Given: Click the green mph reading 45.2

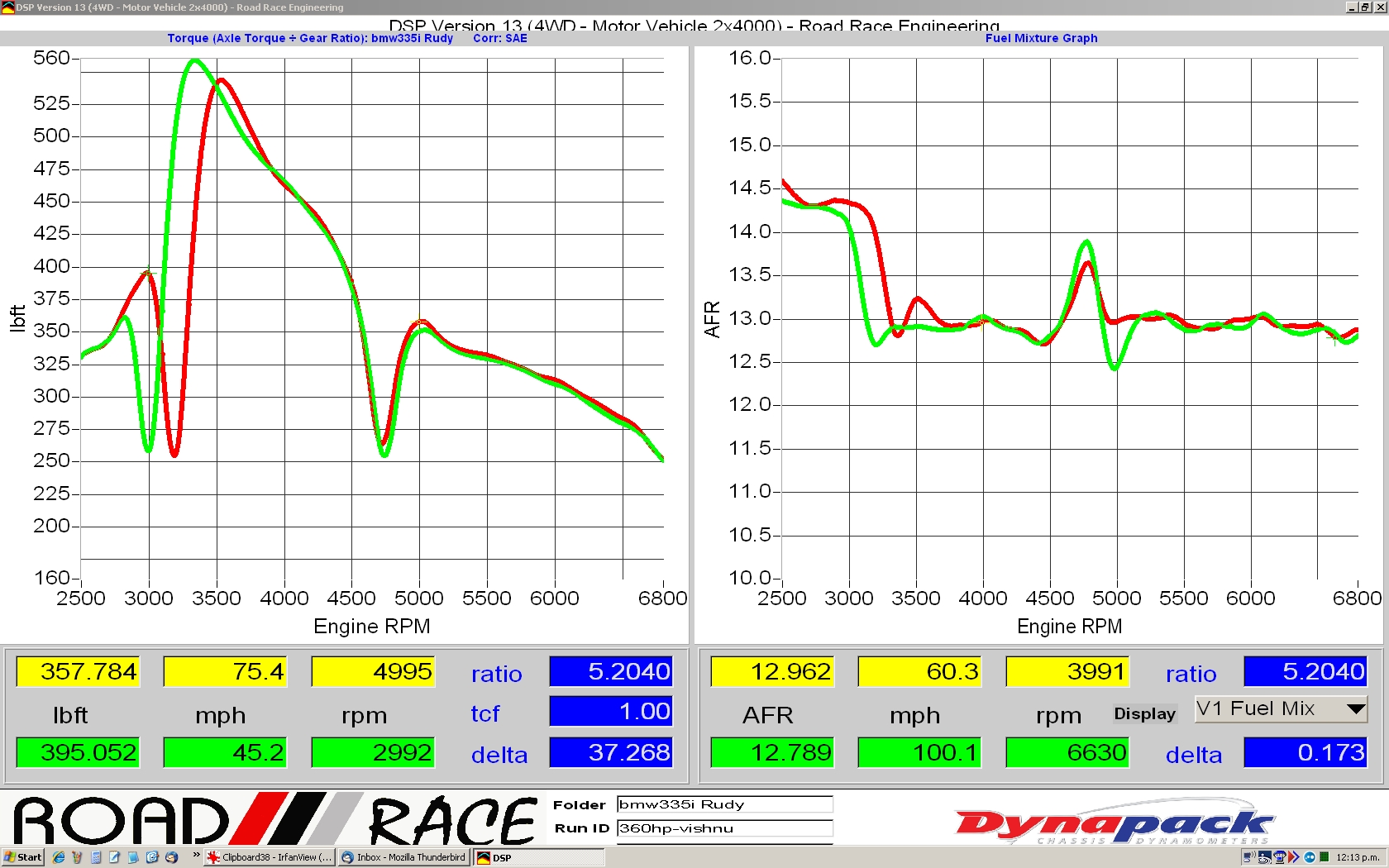Looking at the screenshot, I should tap(225, 752).
